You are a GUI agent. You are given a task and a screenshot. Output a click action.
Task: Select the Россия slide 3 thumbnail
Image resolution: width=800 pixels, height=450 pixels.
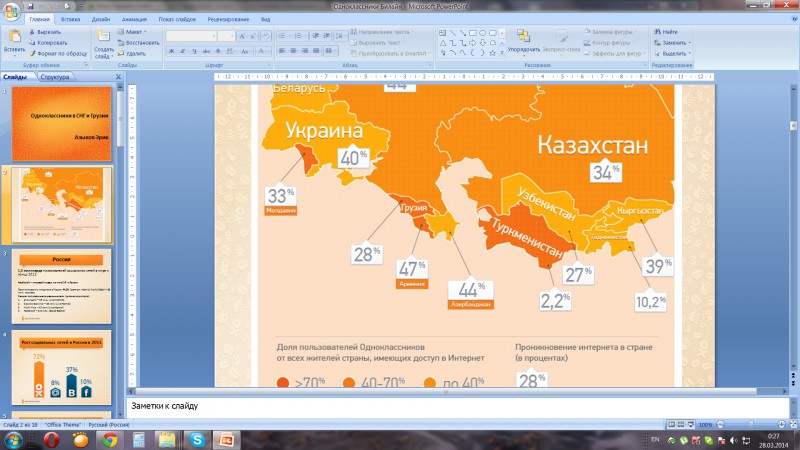pyautogui.click(x=62, y=286)
